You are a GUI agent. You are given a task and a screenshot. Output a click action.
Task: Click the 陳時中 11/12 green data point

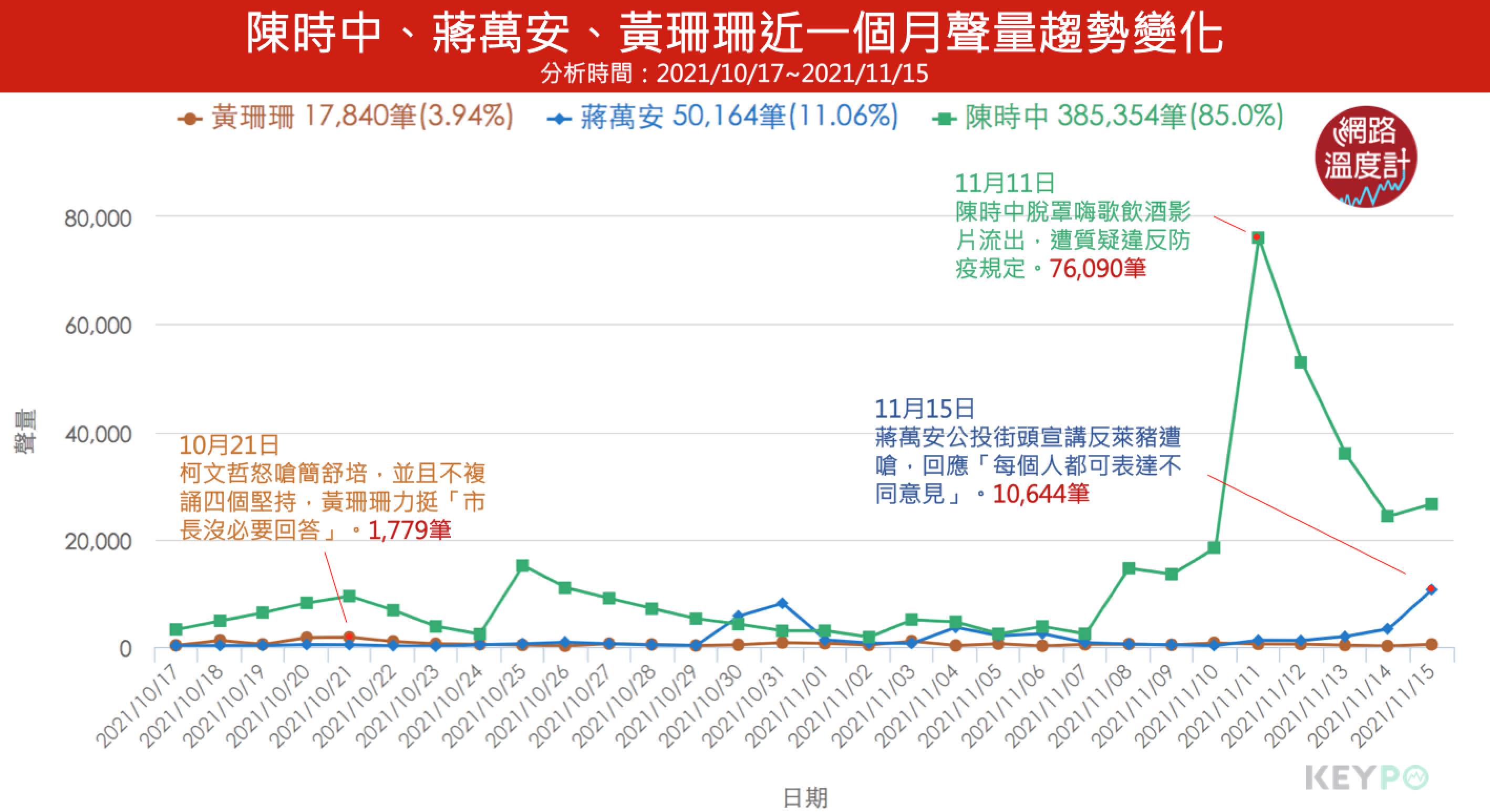[x=1301, y=362]
